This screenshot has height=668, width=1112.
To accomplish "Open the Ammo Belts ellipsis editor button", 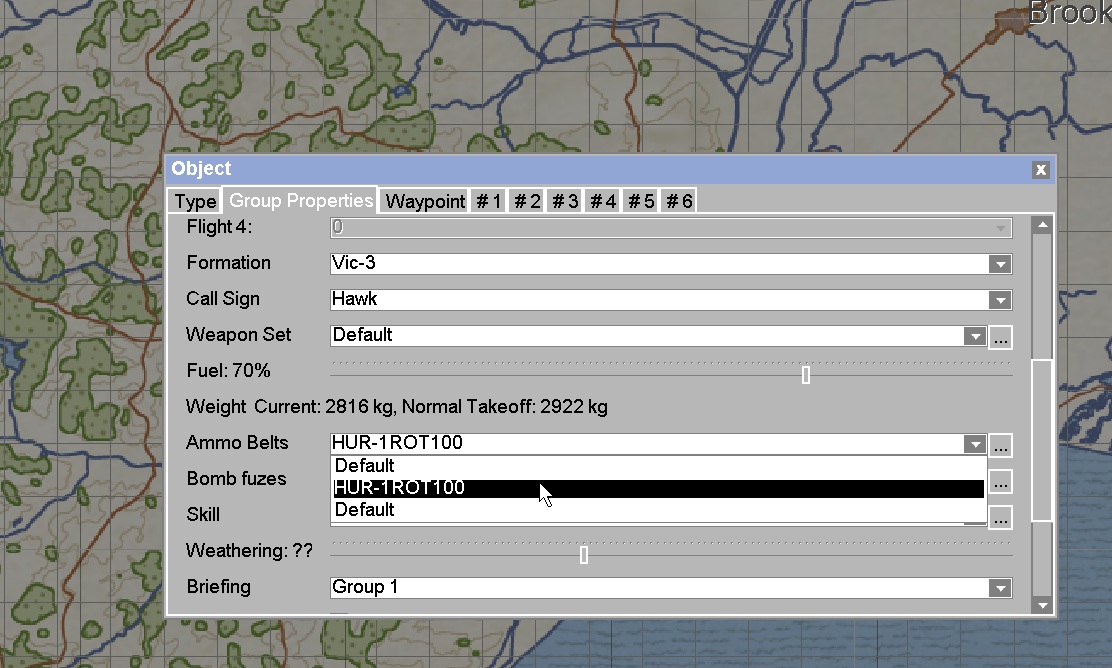I will tap(1000, 445).
